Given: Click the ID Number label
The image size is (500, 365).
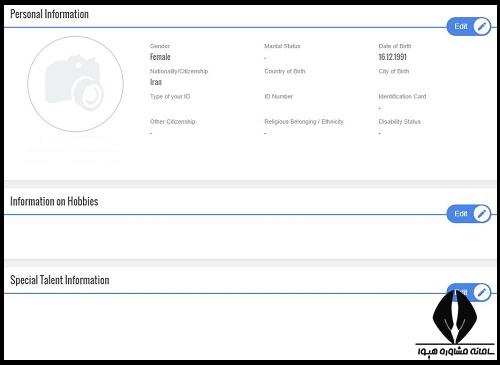Looking at the screenshot, I should [x=278, y=97].
